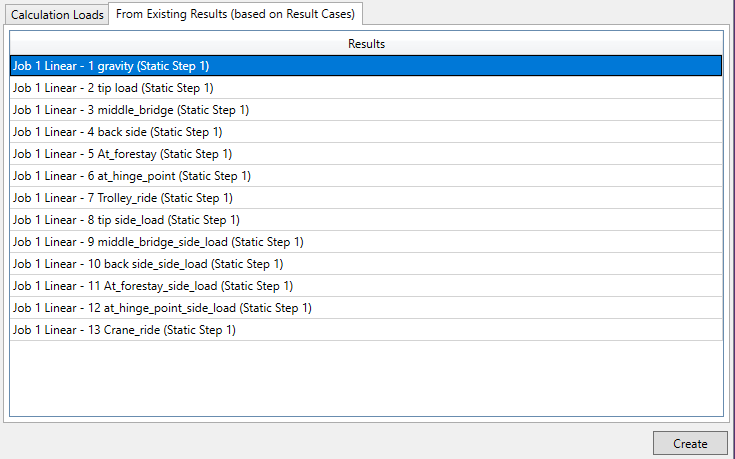Select the From Existing Results tab
Screen dimensions: 735x459
click(235, 15)
